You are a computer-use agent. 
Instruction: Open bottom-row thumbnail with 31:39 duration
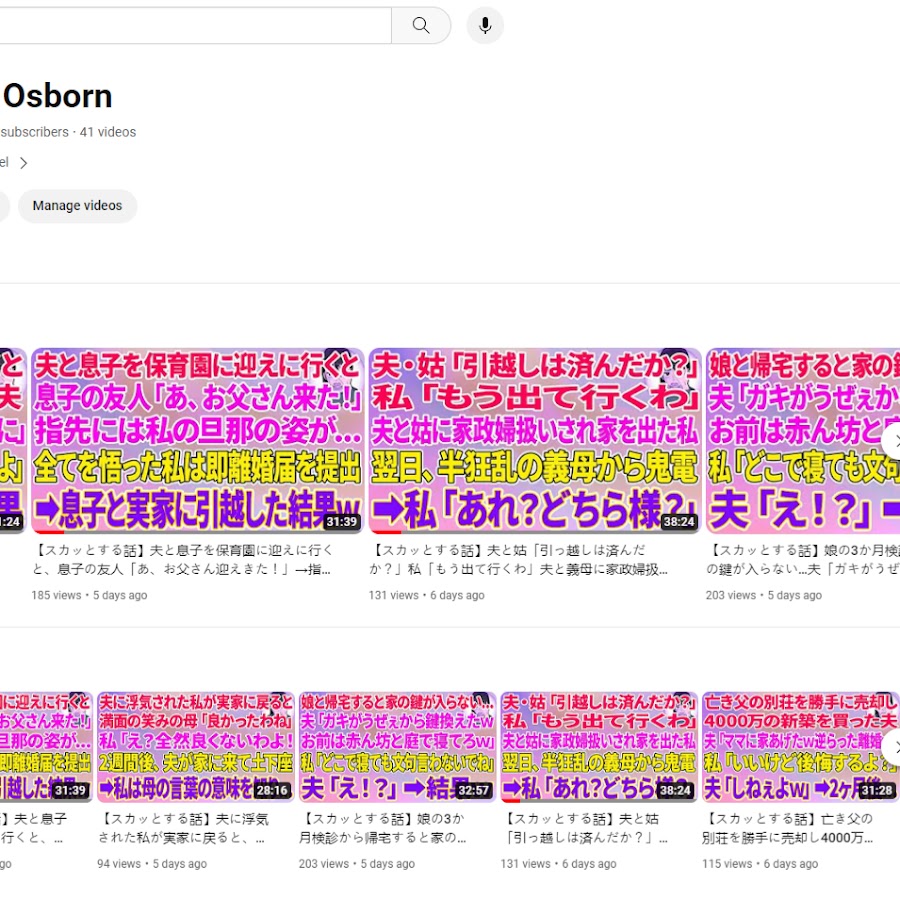46,747
